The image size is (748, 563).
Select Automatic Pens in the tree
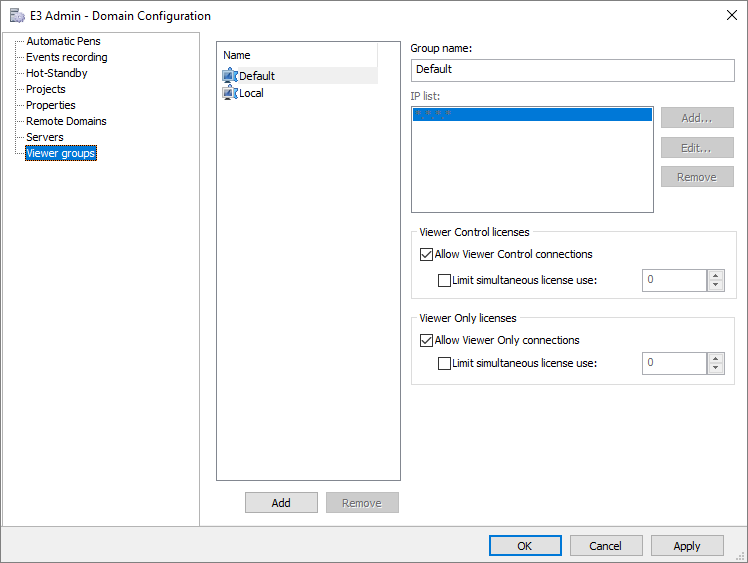(63, 41)
